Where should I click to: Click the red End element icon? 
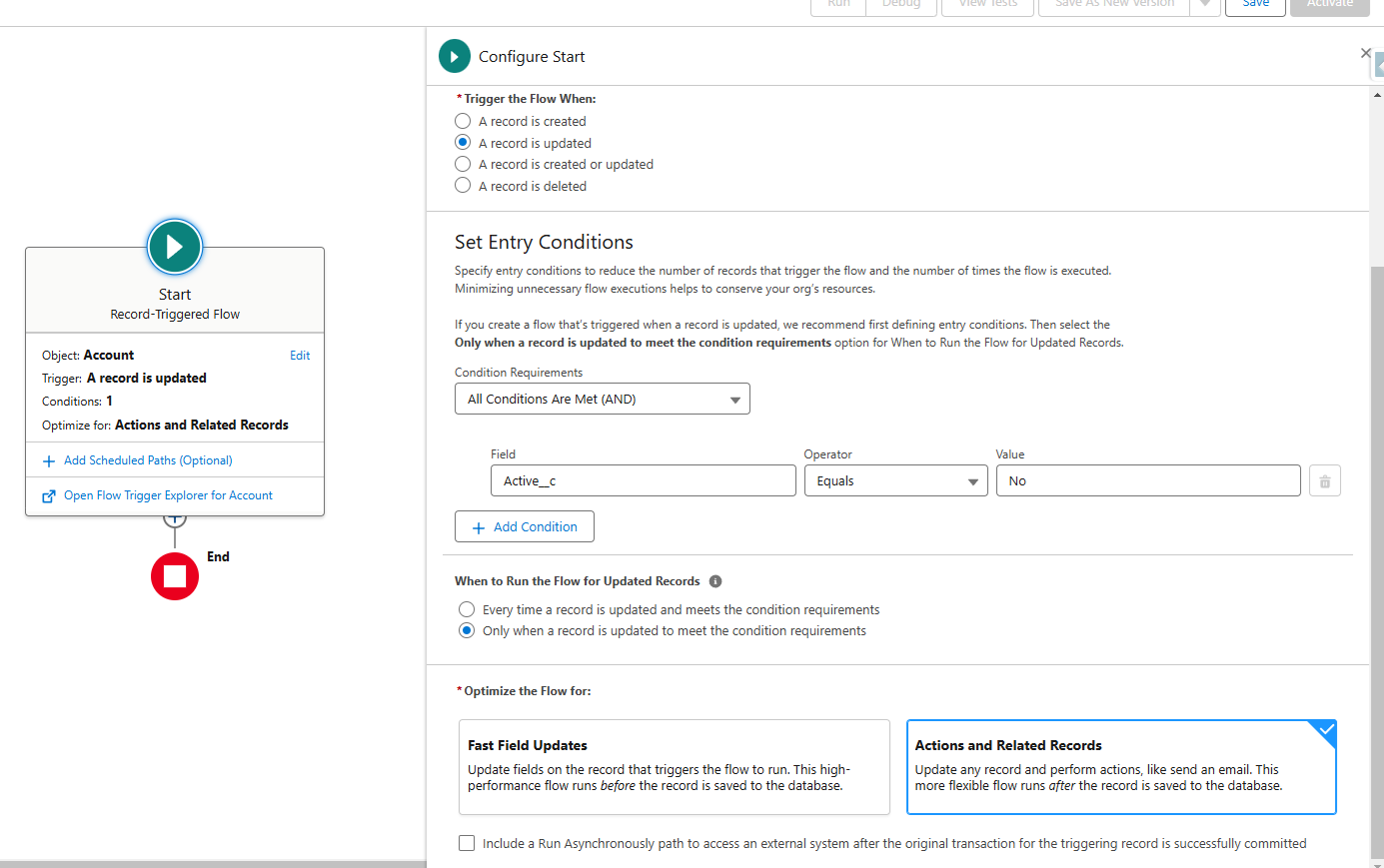pos(175,576)
